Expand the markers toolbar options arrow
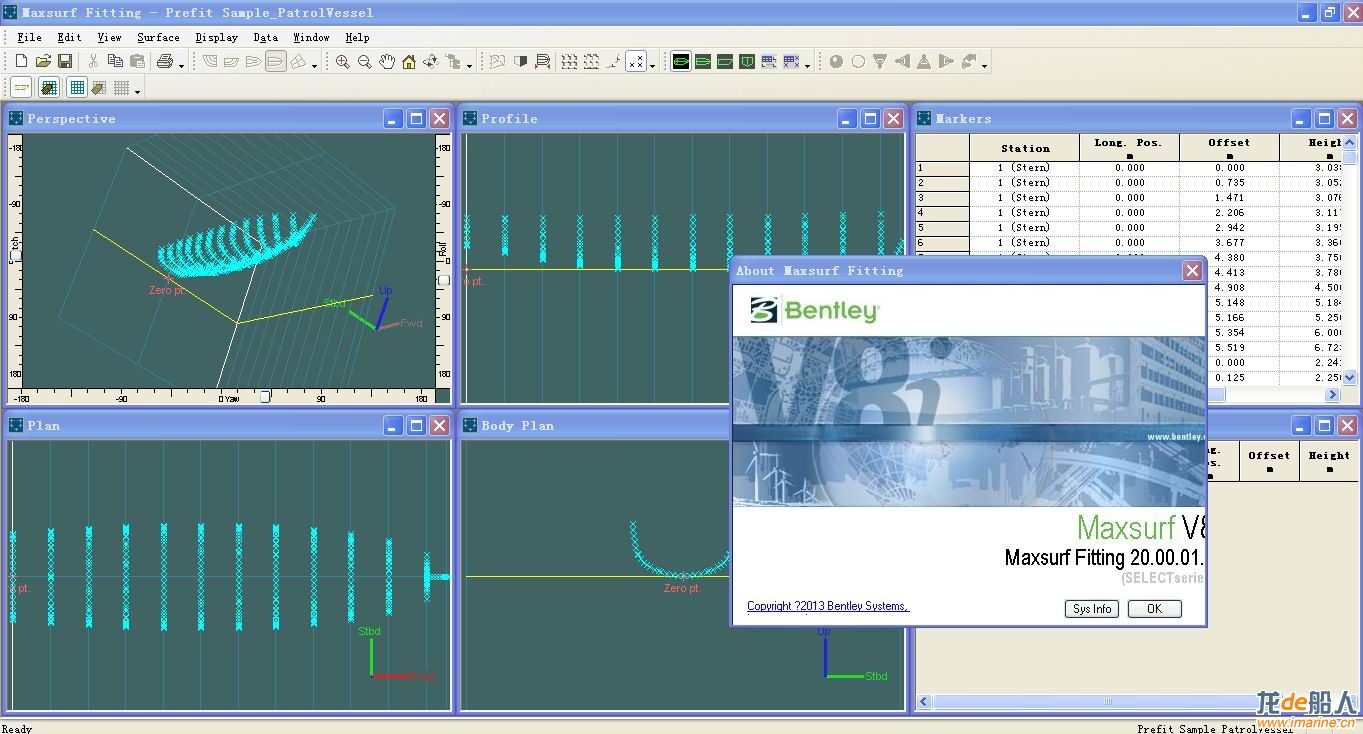This screenshot has width=1363, height=734. pyautogui.click(x=652, y=66)
